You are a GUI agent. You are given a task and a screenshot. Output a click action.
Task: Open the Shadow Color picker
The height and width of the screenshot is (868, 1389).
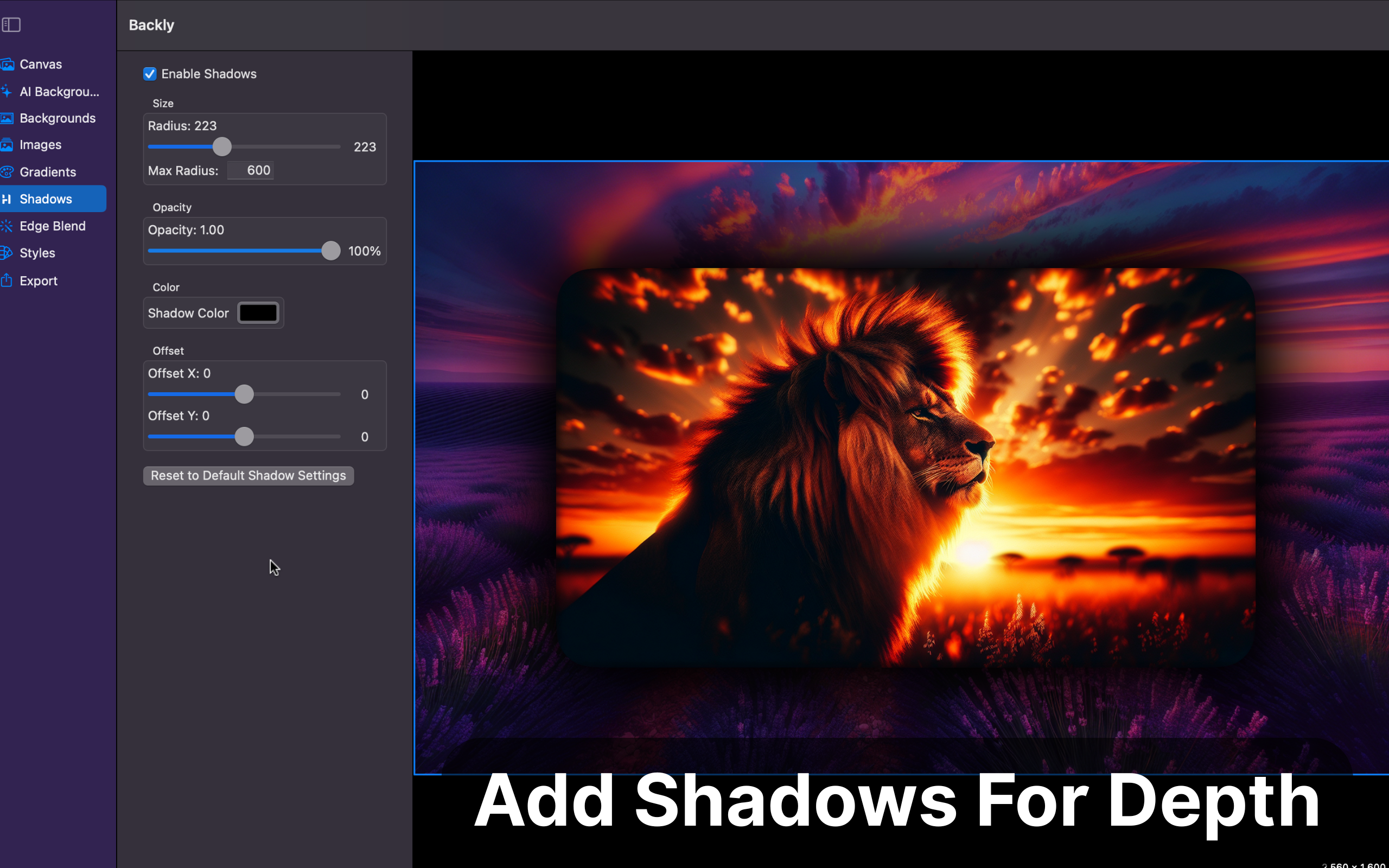click(258, 312)
